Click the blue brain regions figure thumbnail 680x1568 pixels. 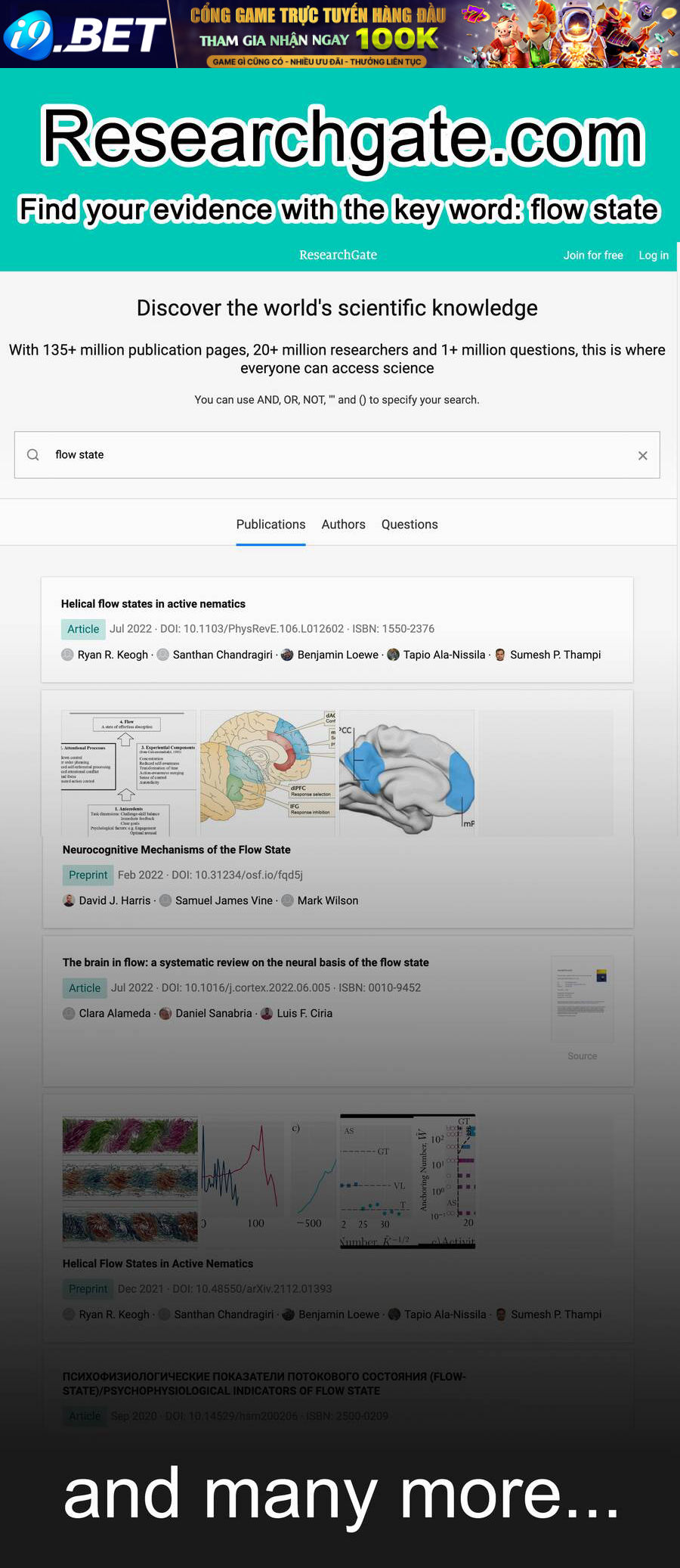[407, 773]
